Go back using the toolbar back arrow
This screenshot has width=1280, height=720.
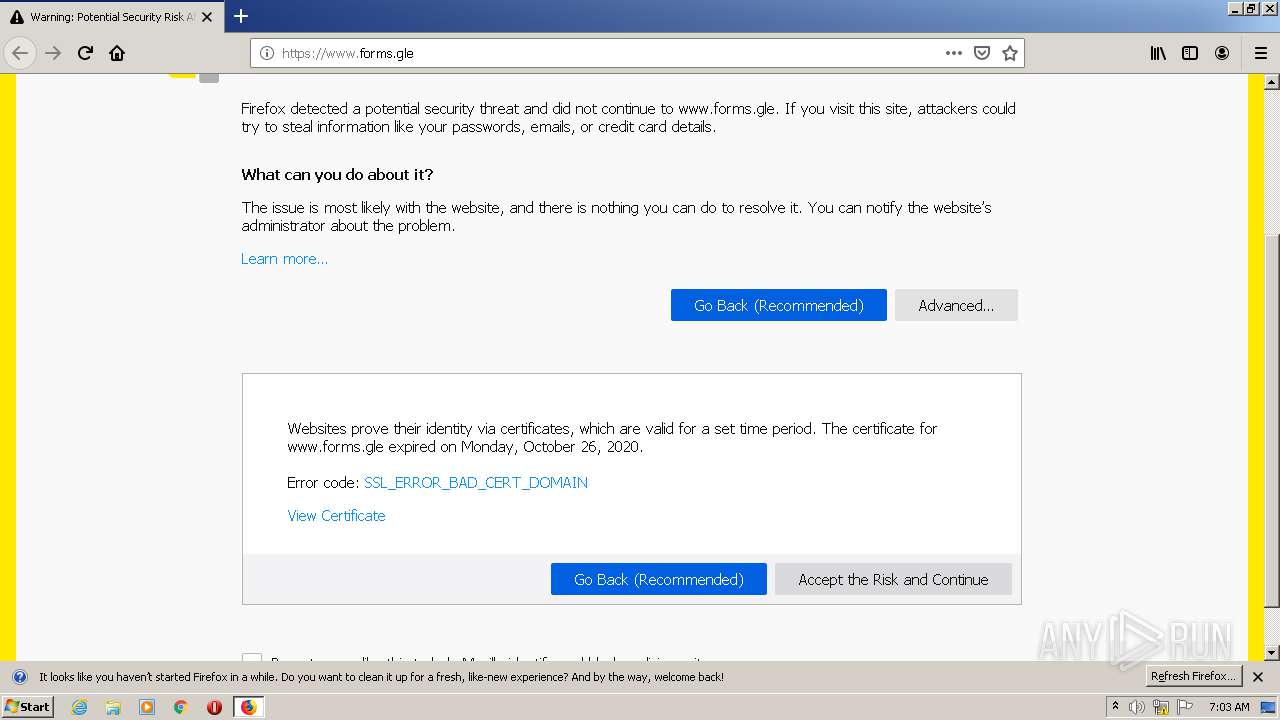(20, 53)
